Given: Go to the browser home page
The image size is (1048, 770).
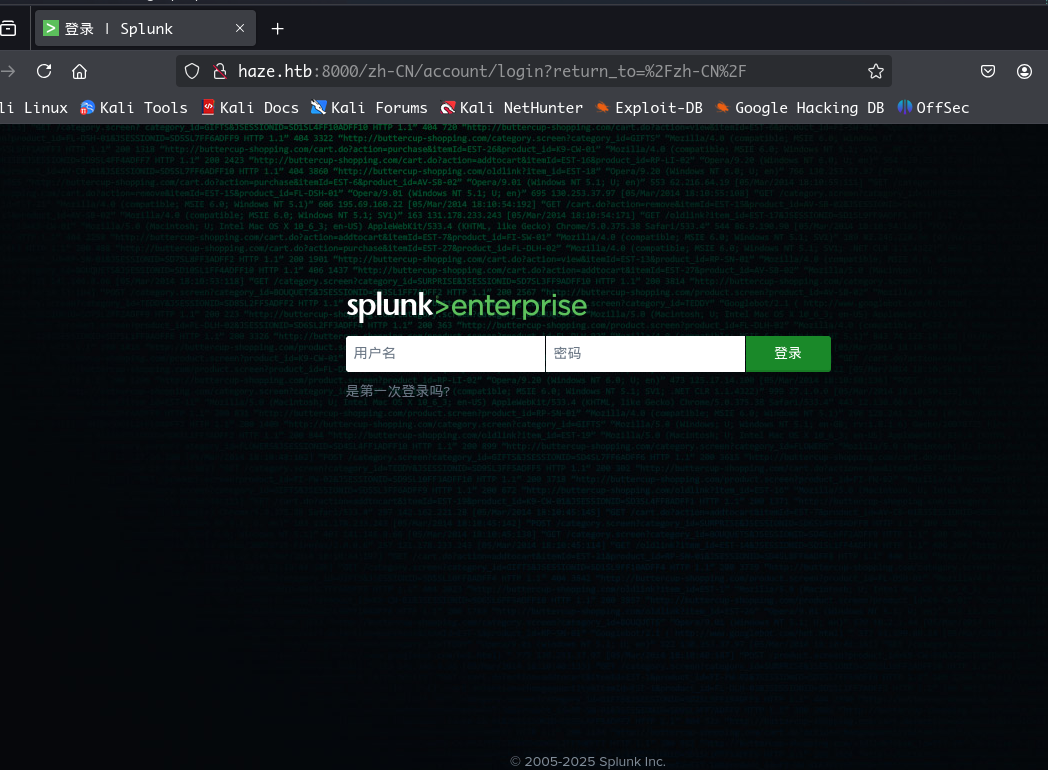Looking at the screenshot, I should (80, 71).
